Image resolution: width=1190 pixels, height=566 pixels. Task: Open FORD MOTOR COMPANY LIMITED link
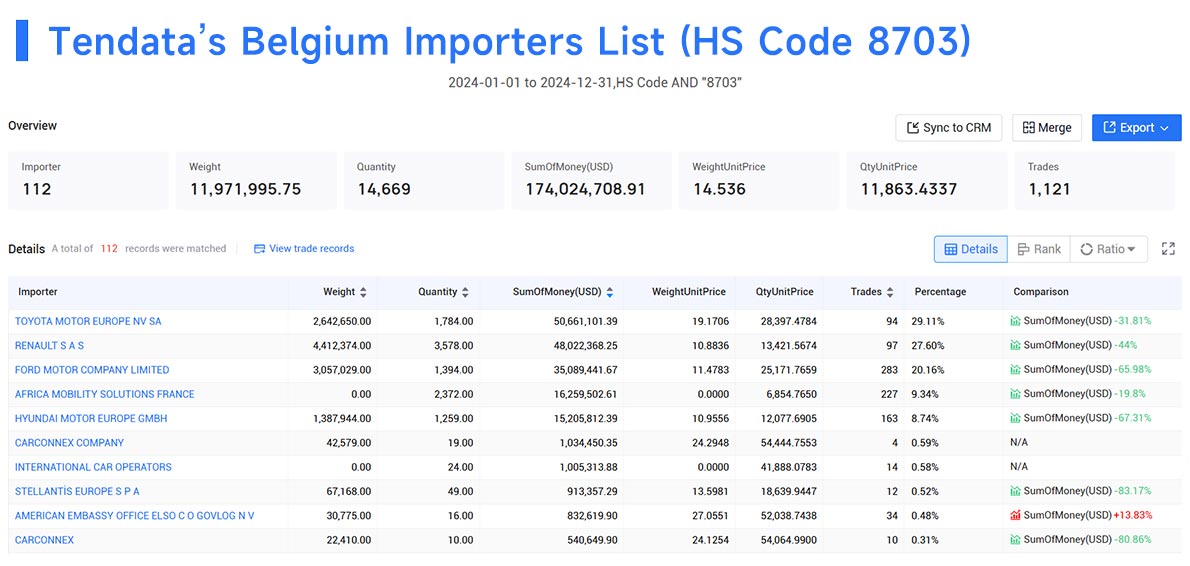(92, 369)
